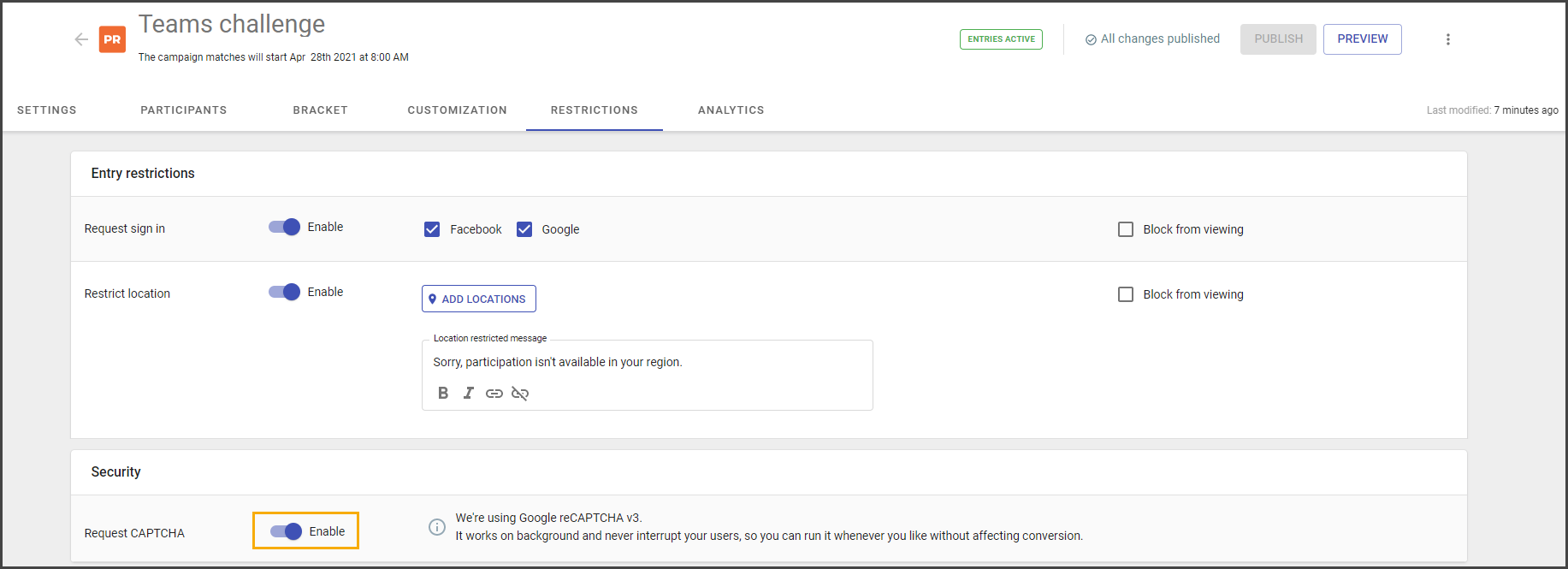This screenshot has height=569, width=1568.
Task: Click the Last modified 7 minutes ago text
Action: pos(1492,110)
